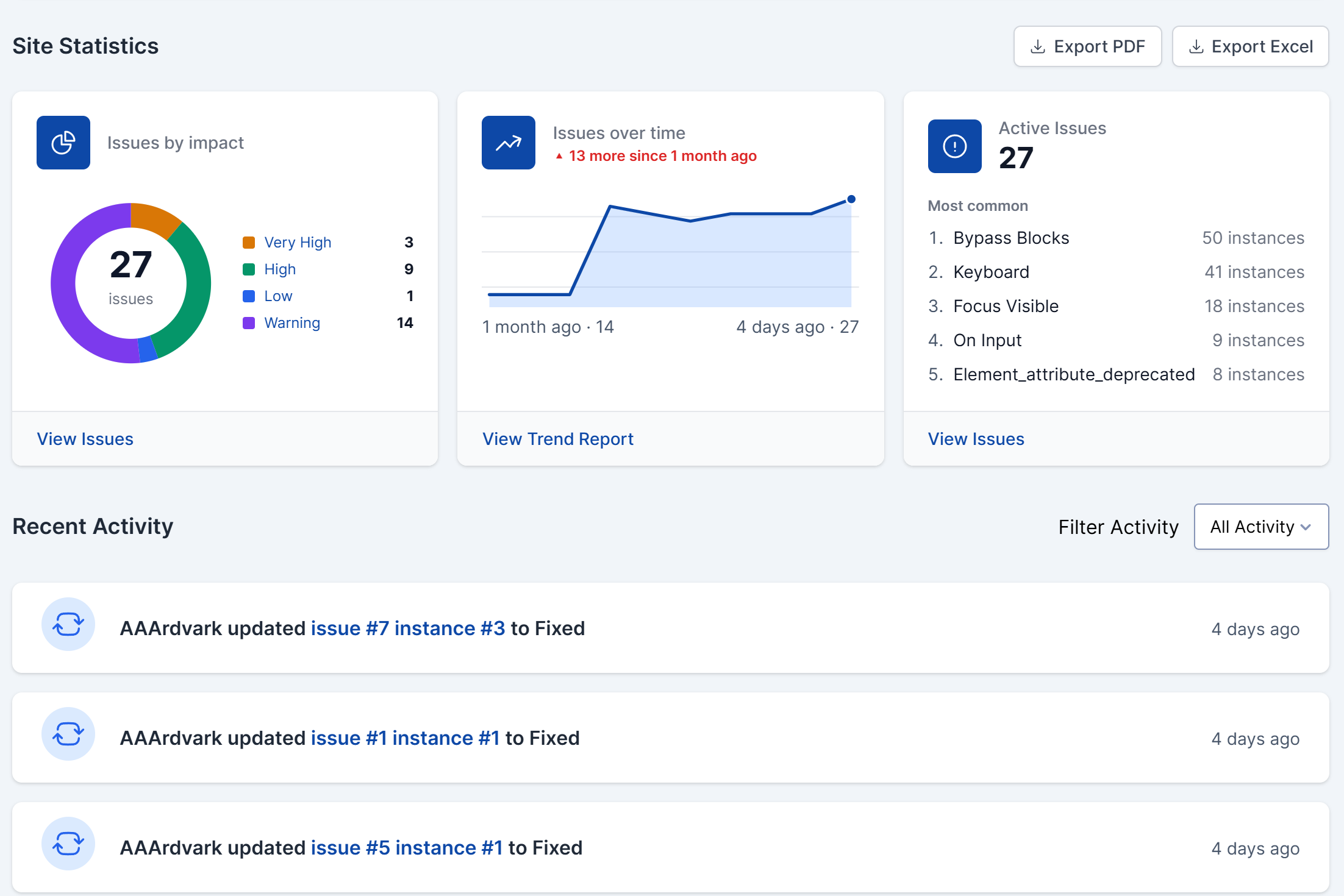1344x896 pixels.
Task: Open View Issues under Issues by impact
Action: click(x=85, y=439)
